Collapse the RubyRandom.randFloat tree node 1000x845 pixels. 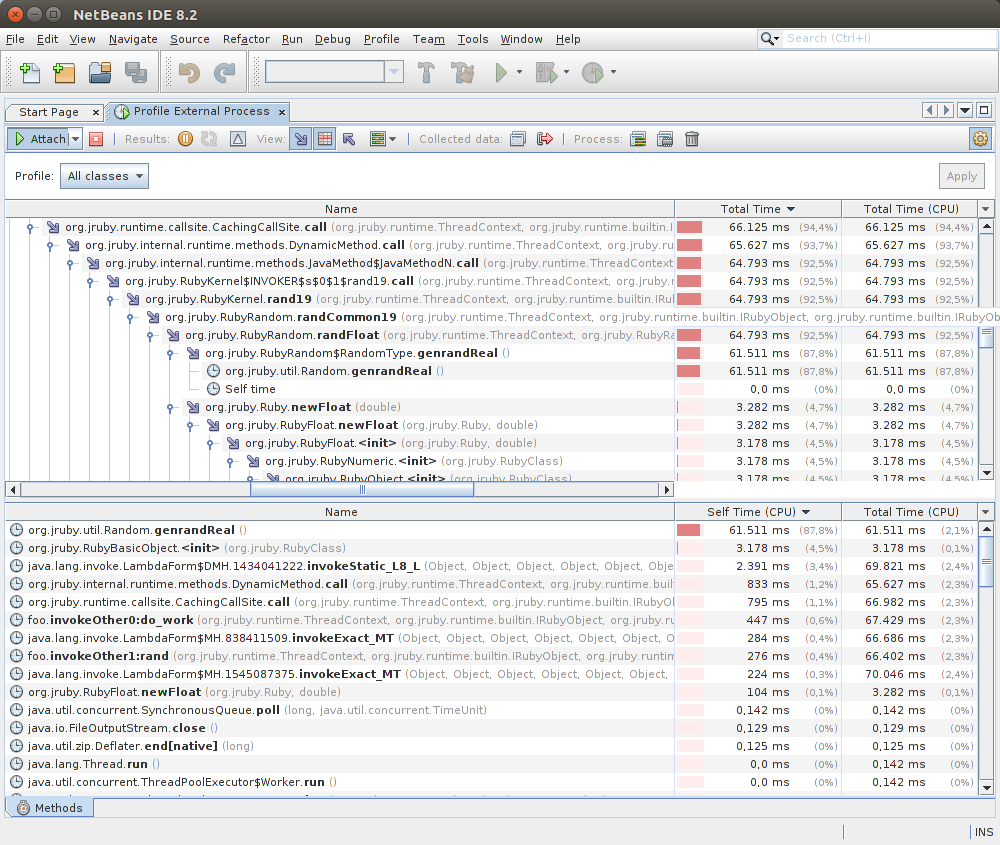tap(149, 335)
